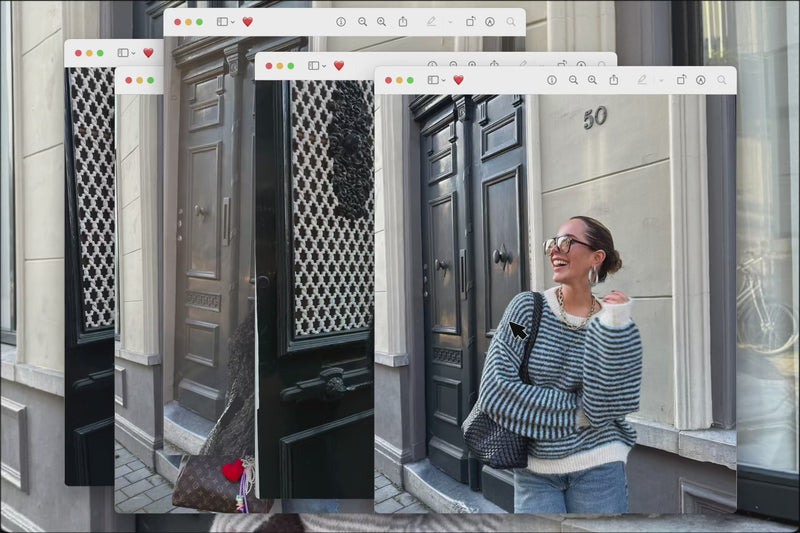This screenshot has height=533, width=800.
Task: Expand the sidebar view chevron in the frontmost window
Action: click(x=443, y=80)
